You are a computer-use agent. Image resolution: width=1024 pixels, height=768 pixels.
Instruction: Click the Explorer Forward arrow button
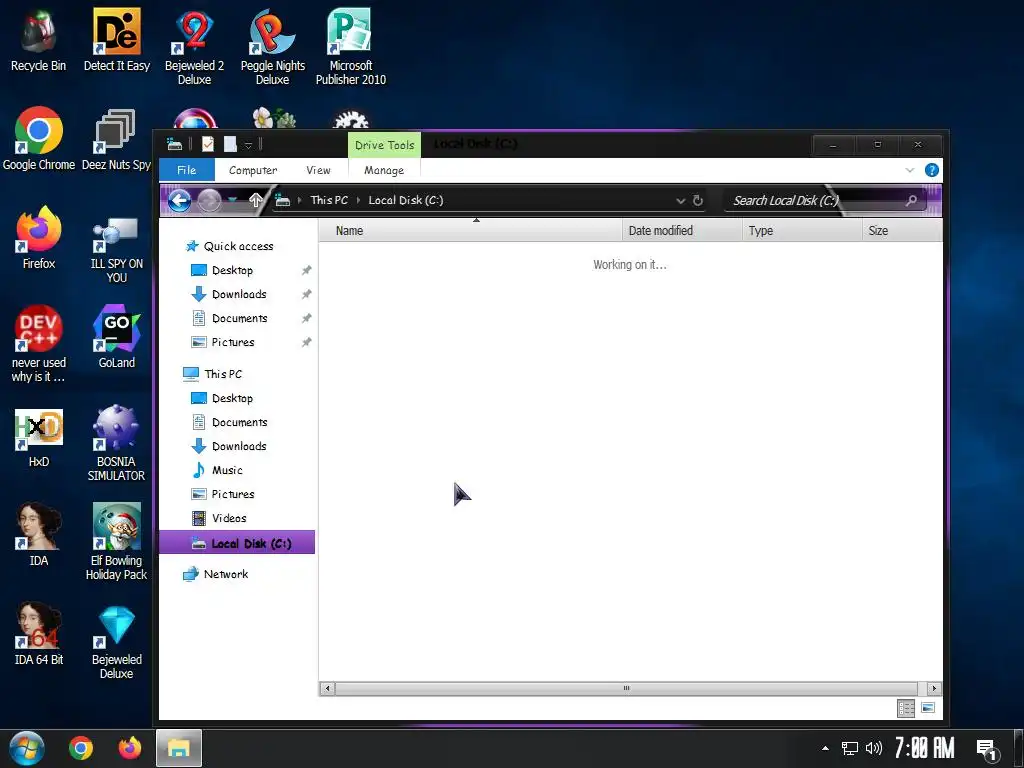point(209,200)
